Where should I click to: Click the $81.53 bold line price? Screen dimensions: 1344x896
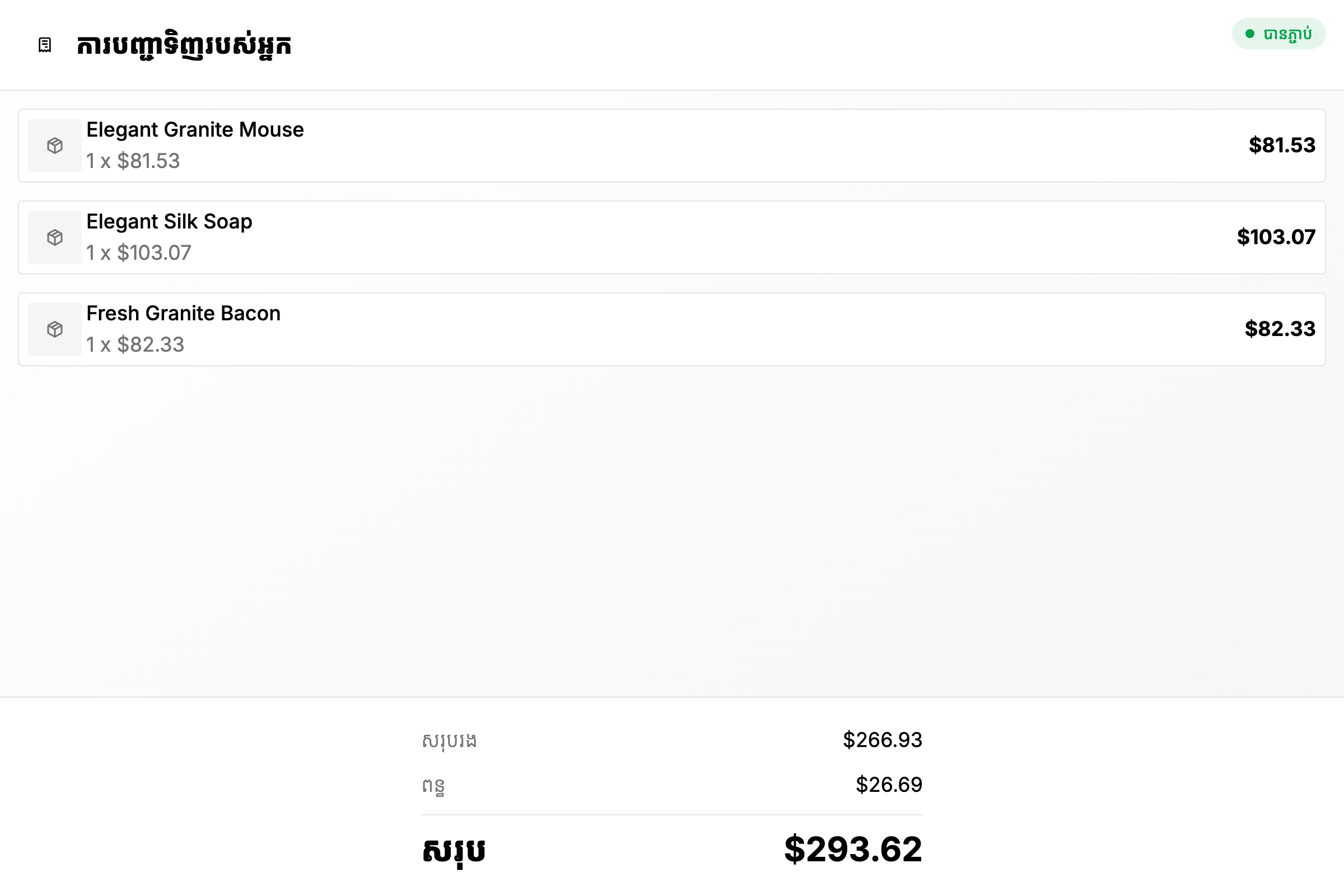1282,145
